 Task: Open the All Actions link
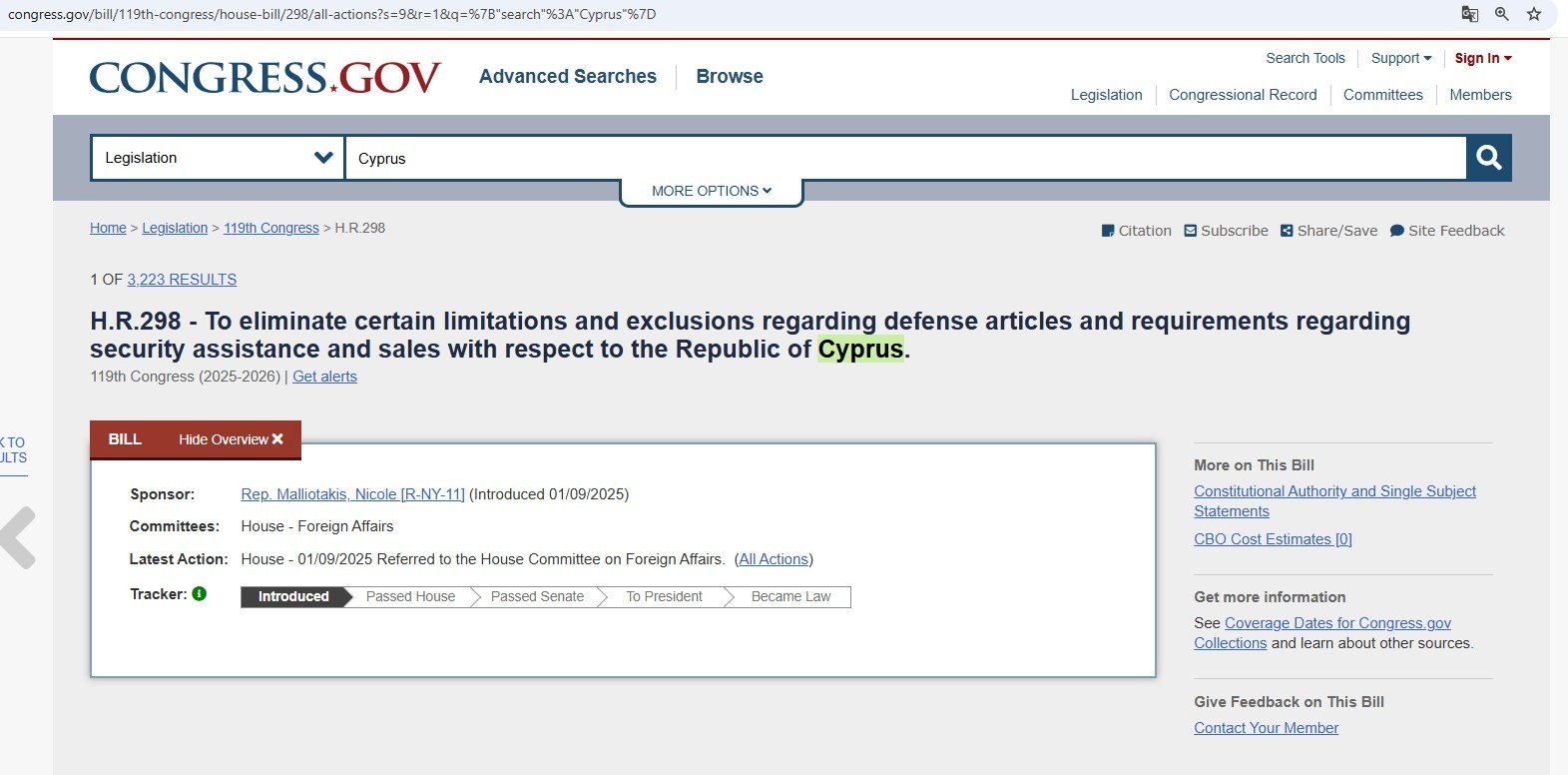[774, 559]
